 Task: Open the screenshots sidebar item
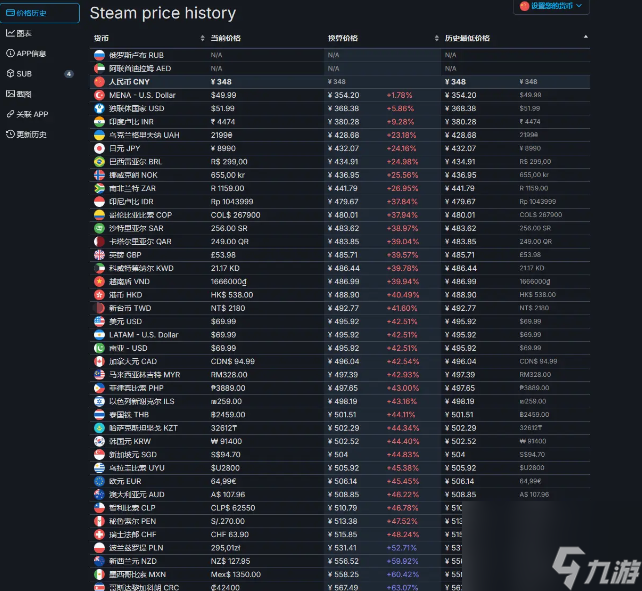19,94
